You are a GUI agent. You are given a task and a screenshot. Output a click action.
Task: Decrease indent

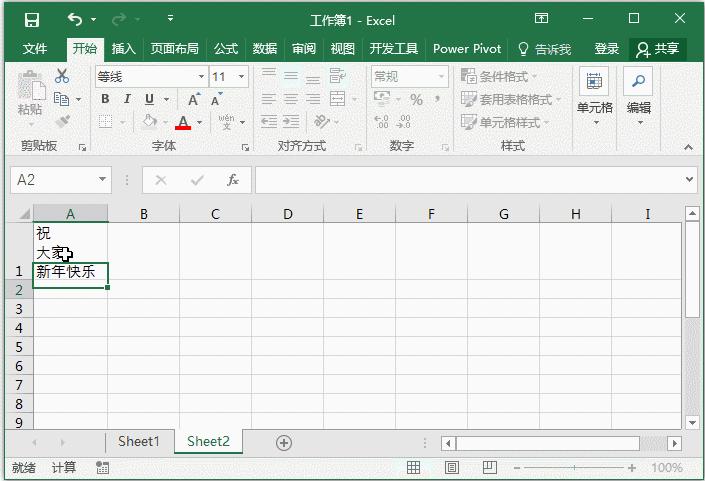click(x=269, y=121)
